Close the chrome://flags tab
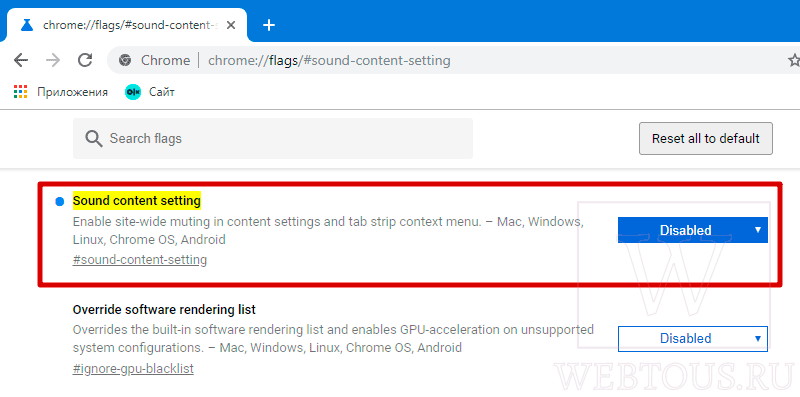 pyautogui.click(x=231, y=25)
